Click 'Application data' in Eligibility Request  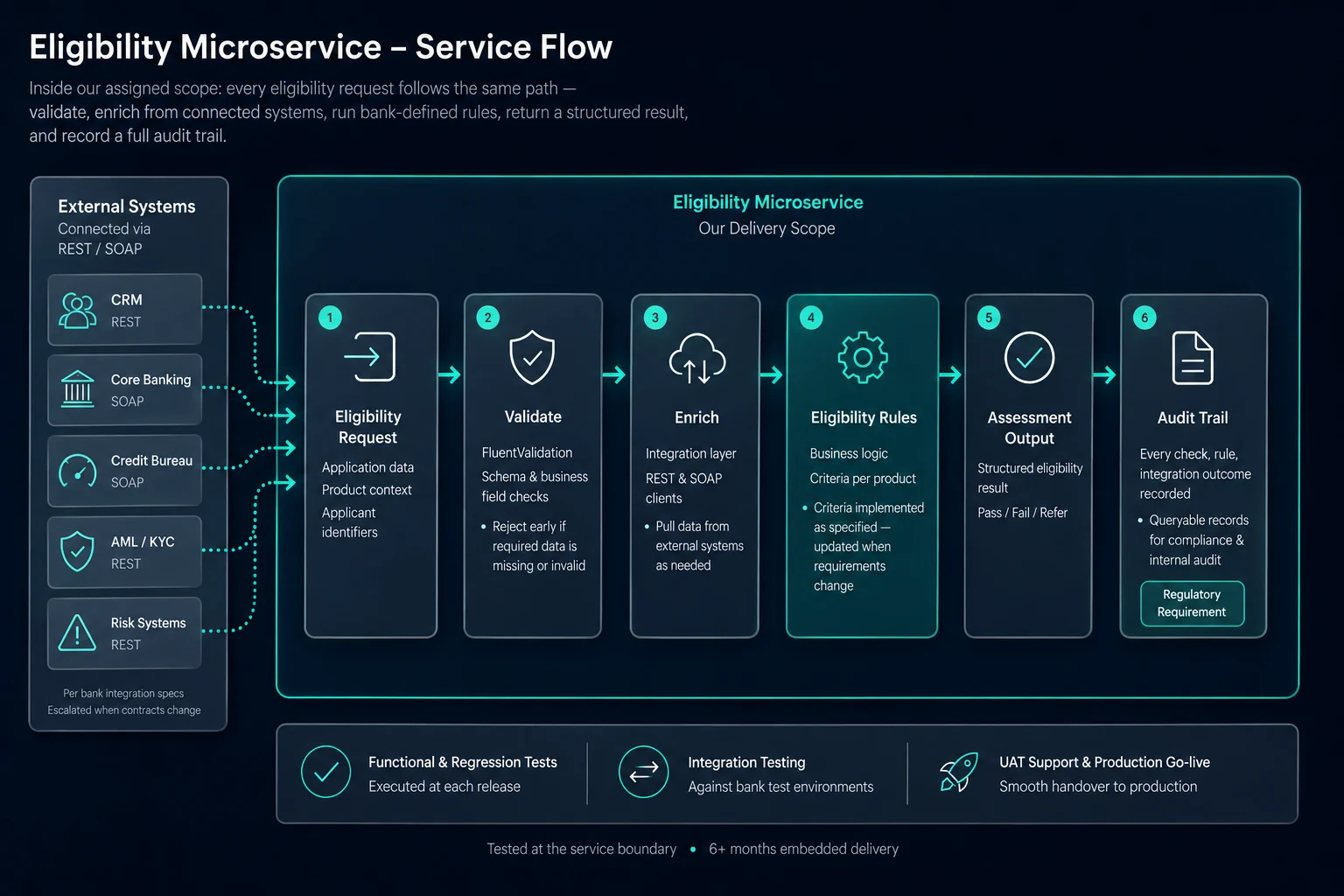point(367,467)
